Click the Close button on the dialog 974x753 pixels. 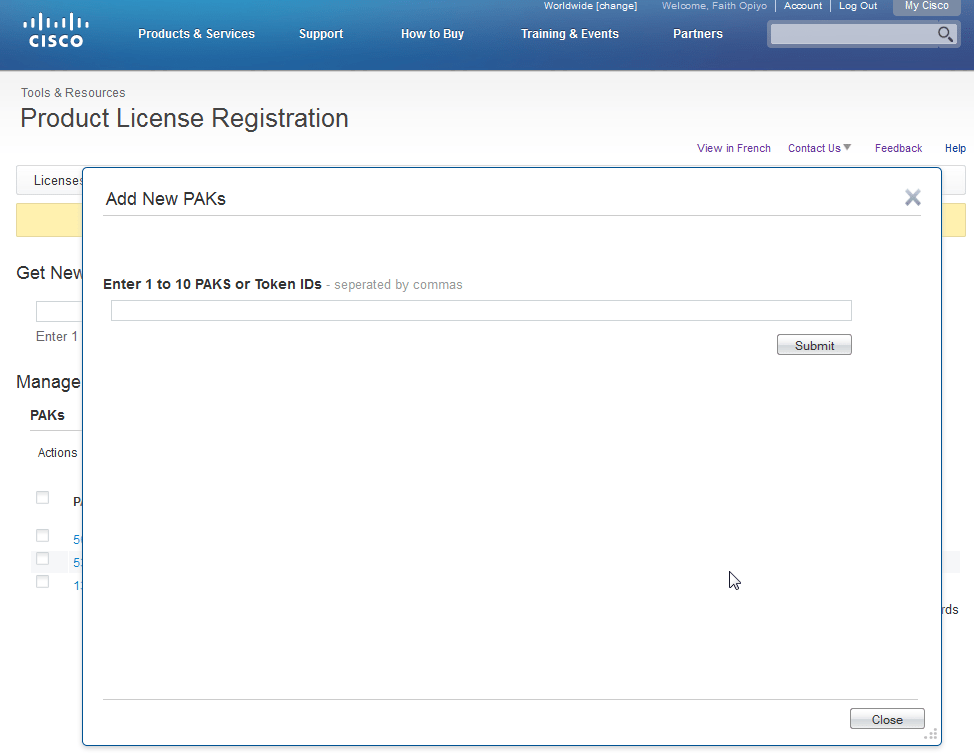[886, 718]
